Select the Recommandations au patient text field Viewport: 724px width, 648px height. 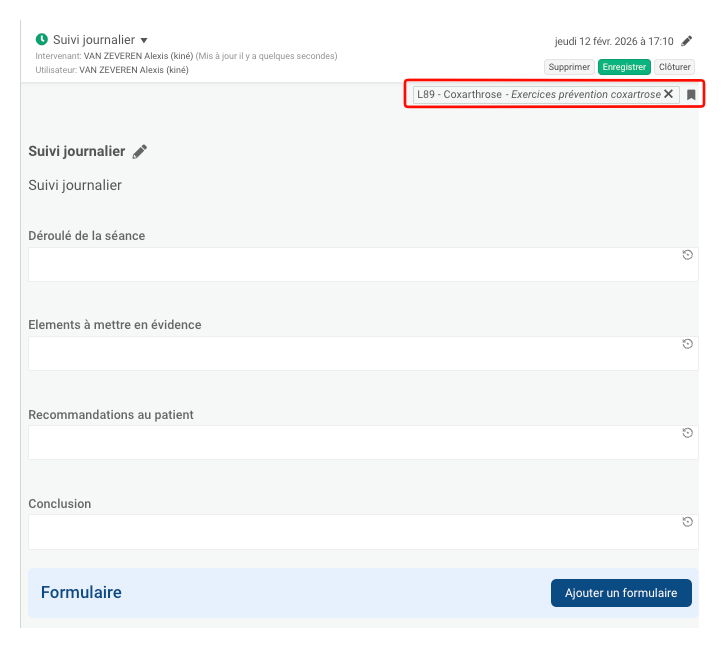350,443
